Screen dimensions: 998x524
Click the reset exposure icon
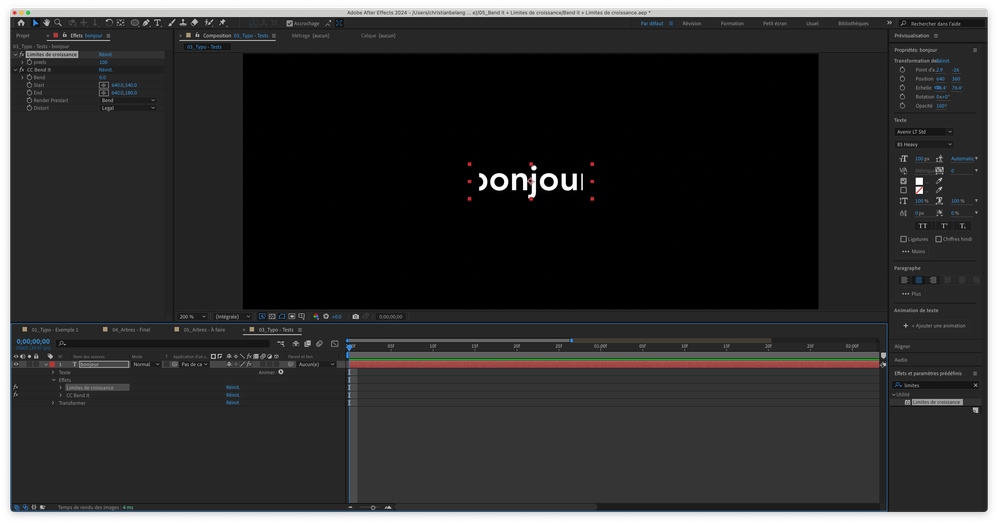tap(326, 316)
